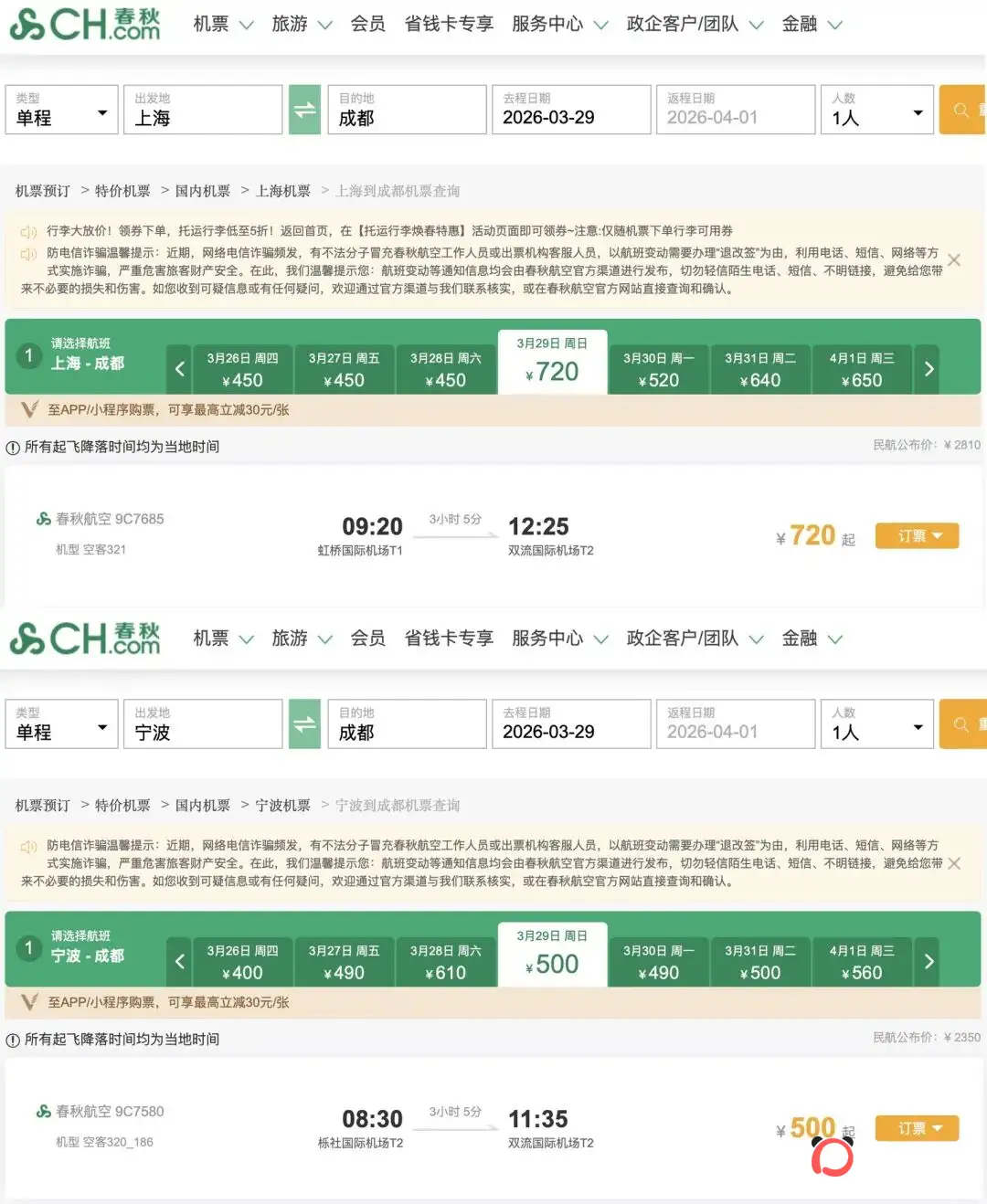Click the search magnifier to query flights
Screen dimensions: 987x1204
click(960, 110)
